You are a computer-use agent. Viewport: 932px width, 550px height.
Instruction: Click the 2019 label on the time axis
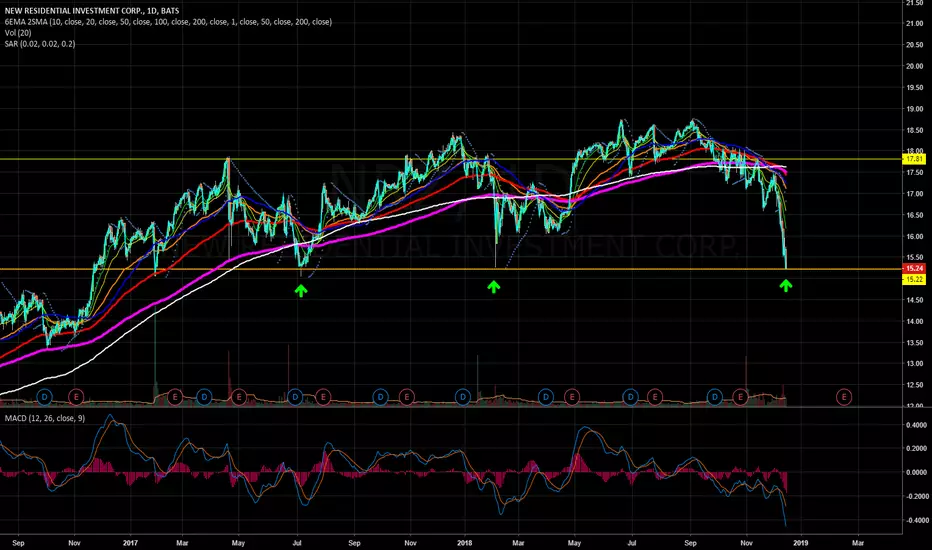coord(801,543)
